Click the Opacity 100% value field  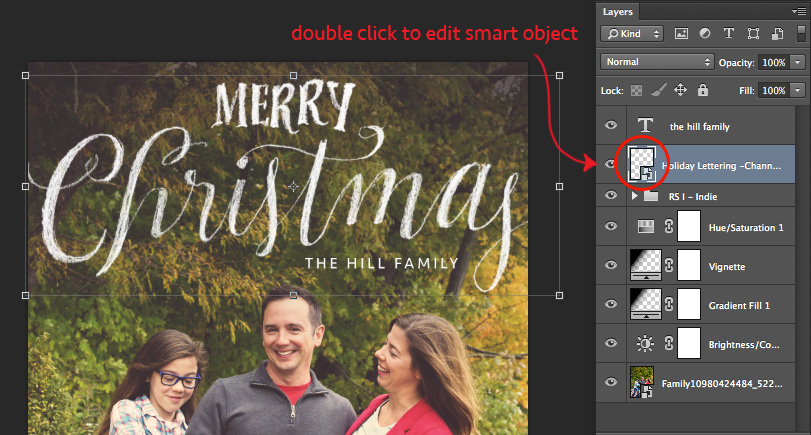click(774, 62)
